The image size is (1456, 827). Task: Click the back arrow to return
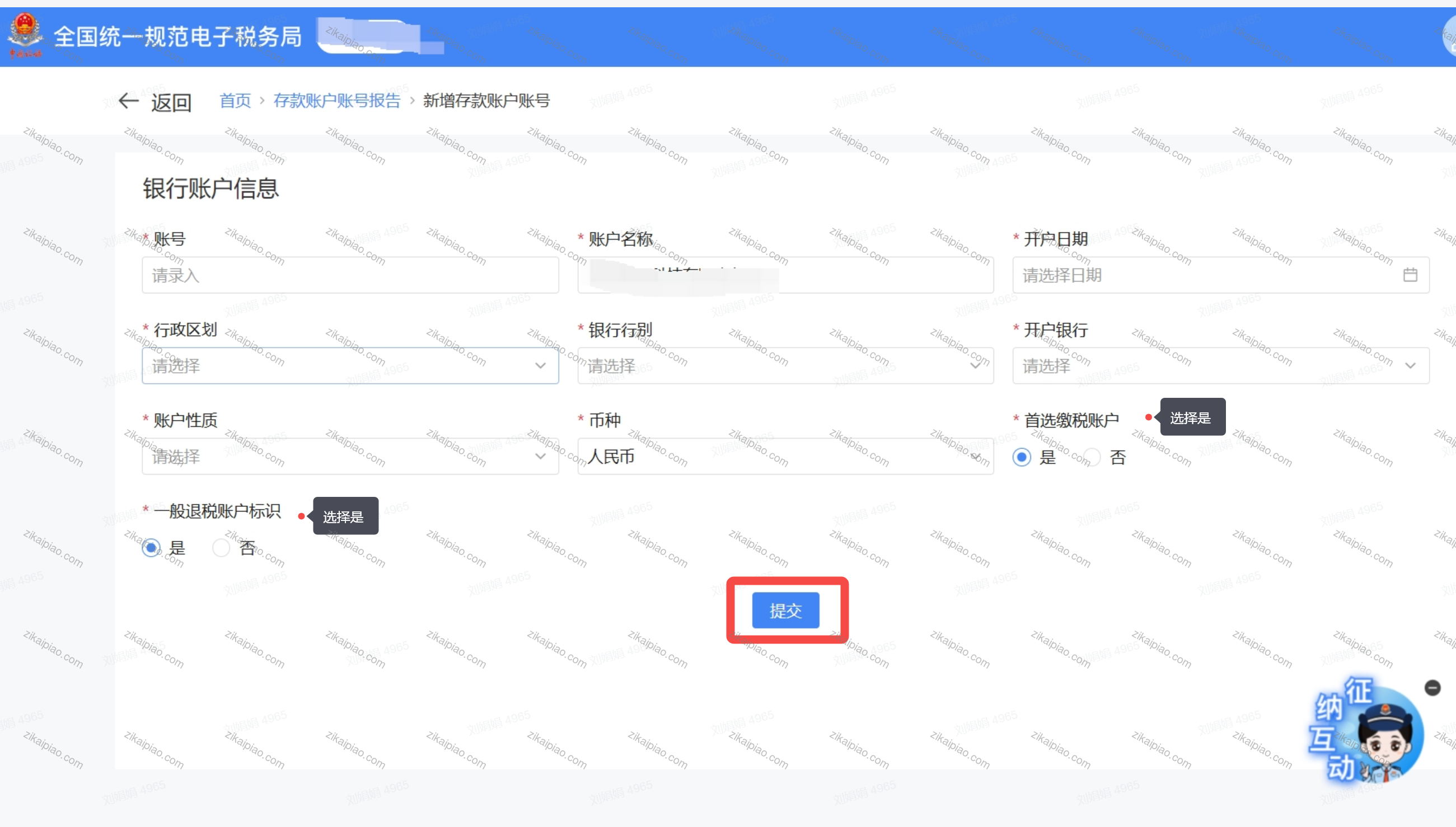pos(128,101)
